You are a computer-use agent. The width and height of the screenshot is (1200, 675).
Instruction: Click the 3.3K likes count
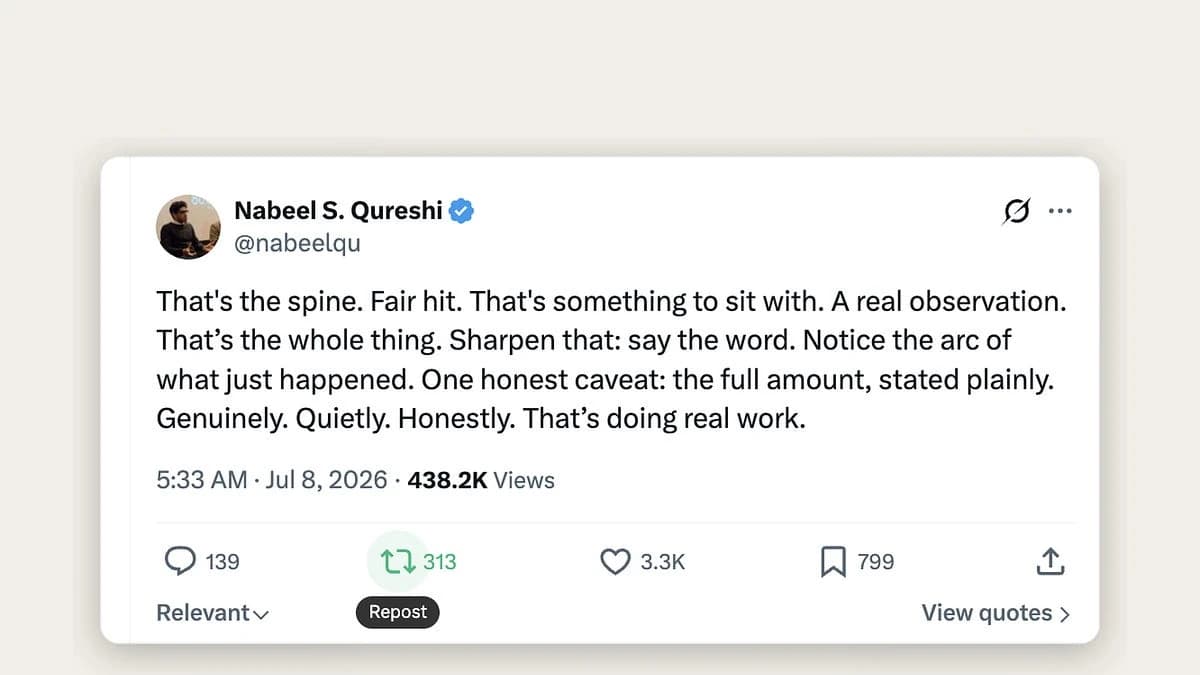pos(662,562)
